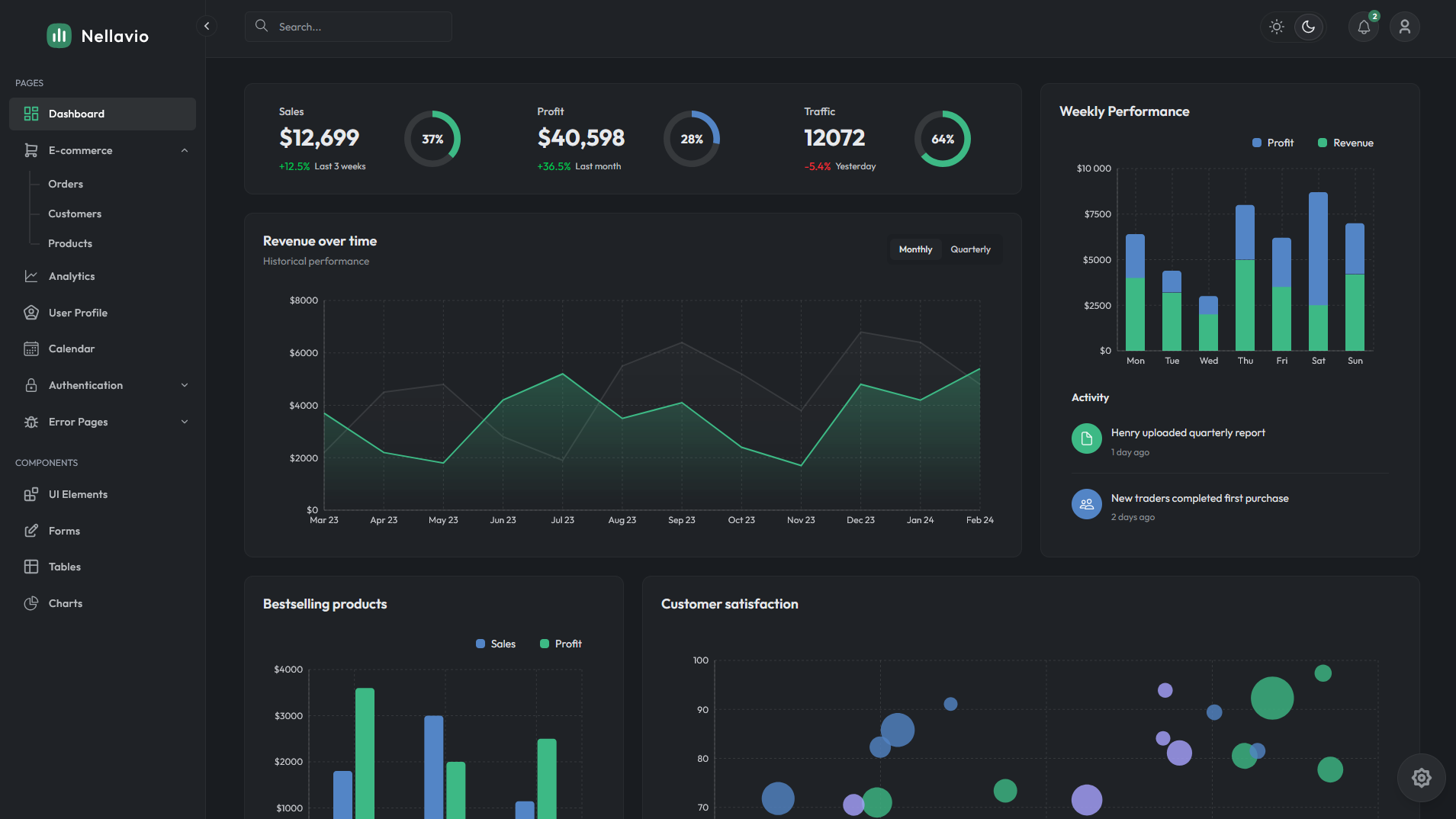Open the notifications bell icon
1456x819 pixels.
[x=1364, y=27]
